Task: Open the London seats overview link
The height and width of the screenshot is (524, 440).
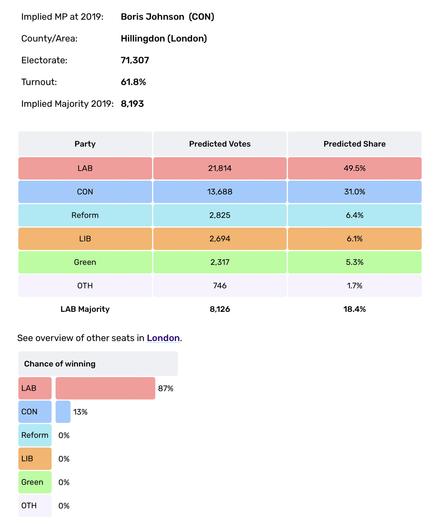Action: tap(163, 338)
